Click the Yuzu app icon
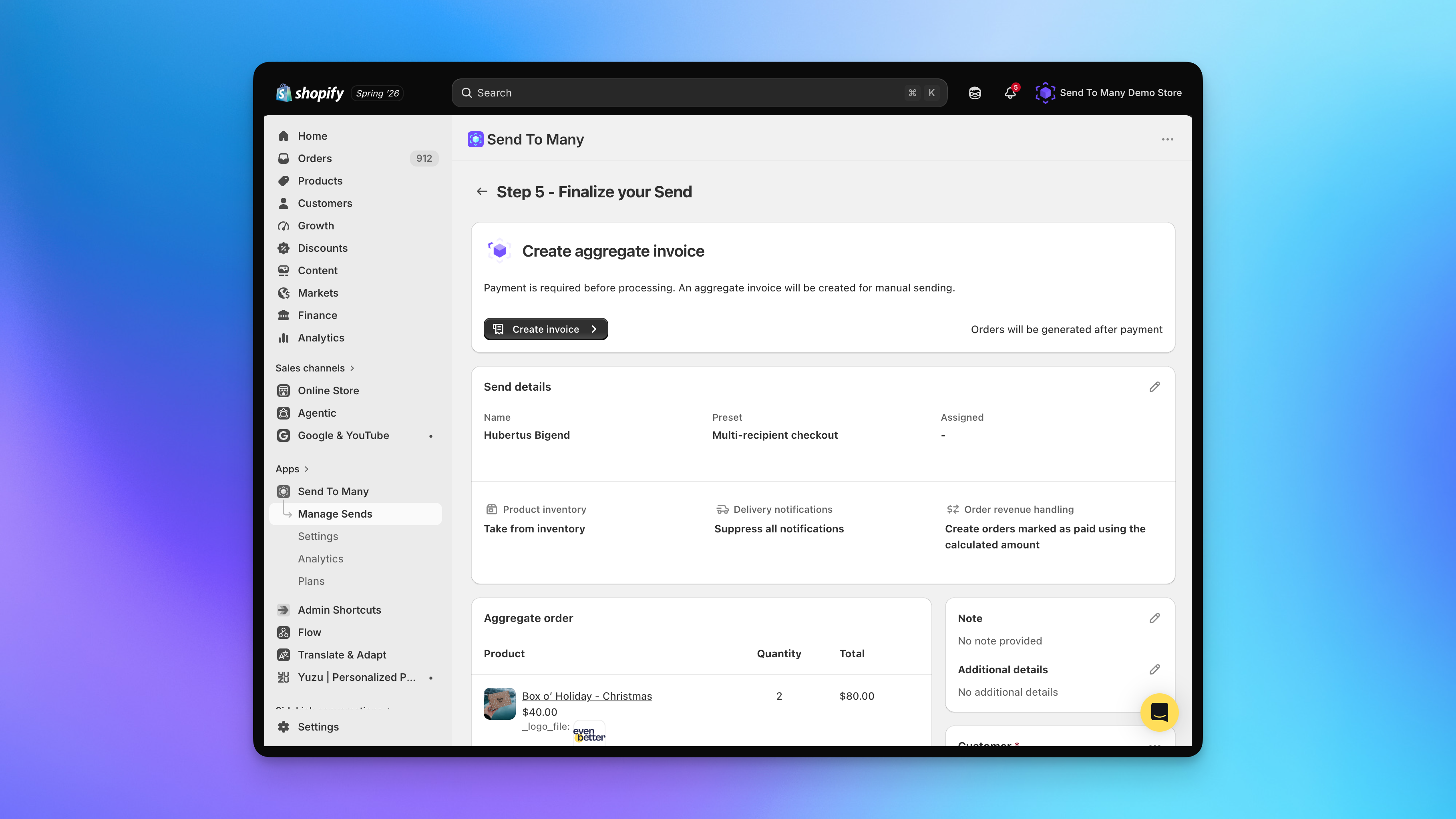 tap(284, 677)
